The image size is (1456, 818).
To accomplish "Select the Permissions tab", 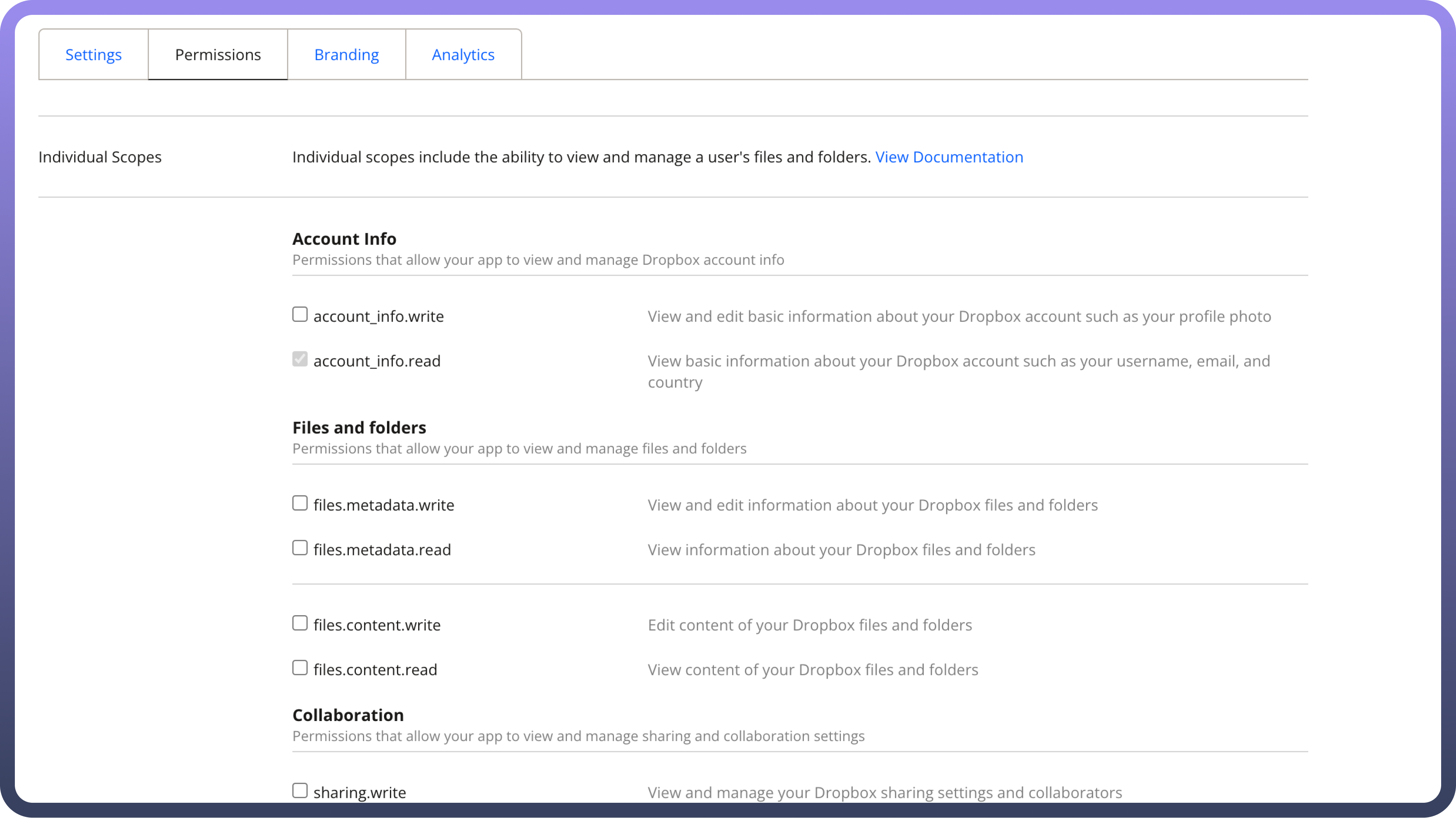I will click(x=218, y=54).
